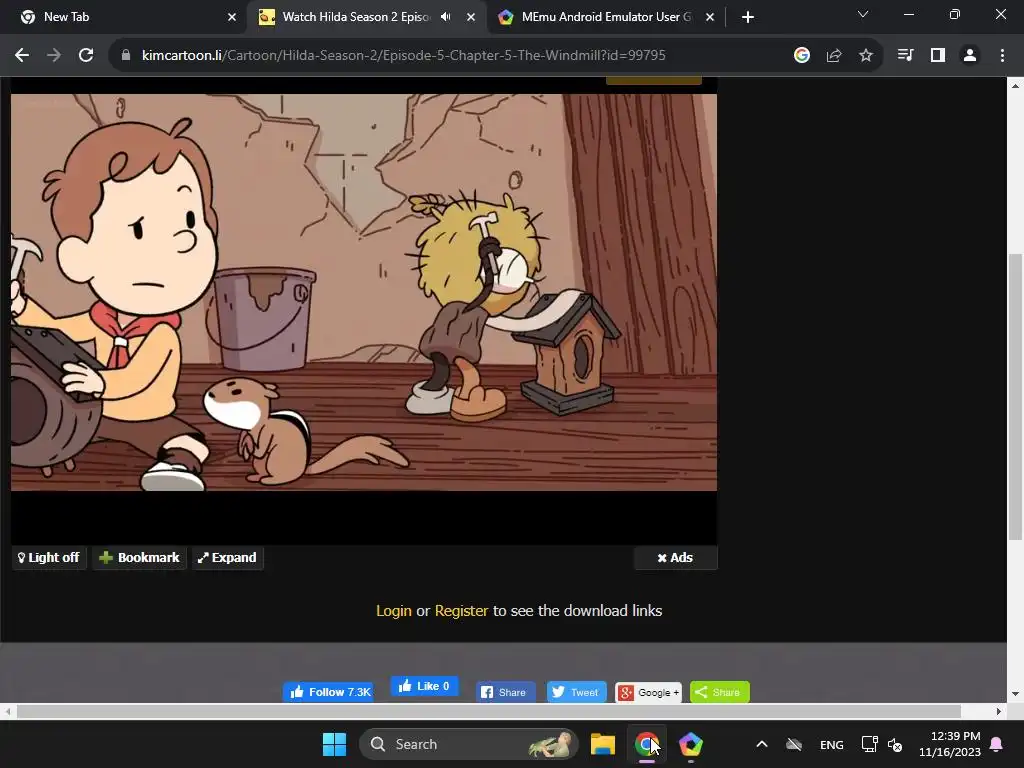The height and width of the screenshot is (768, 1024).
Task: Click the horizontal page scrollbar
Action: tap(488, 711)
